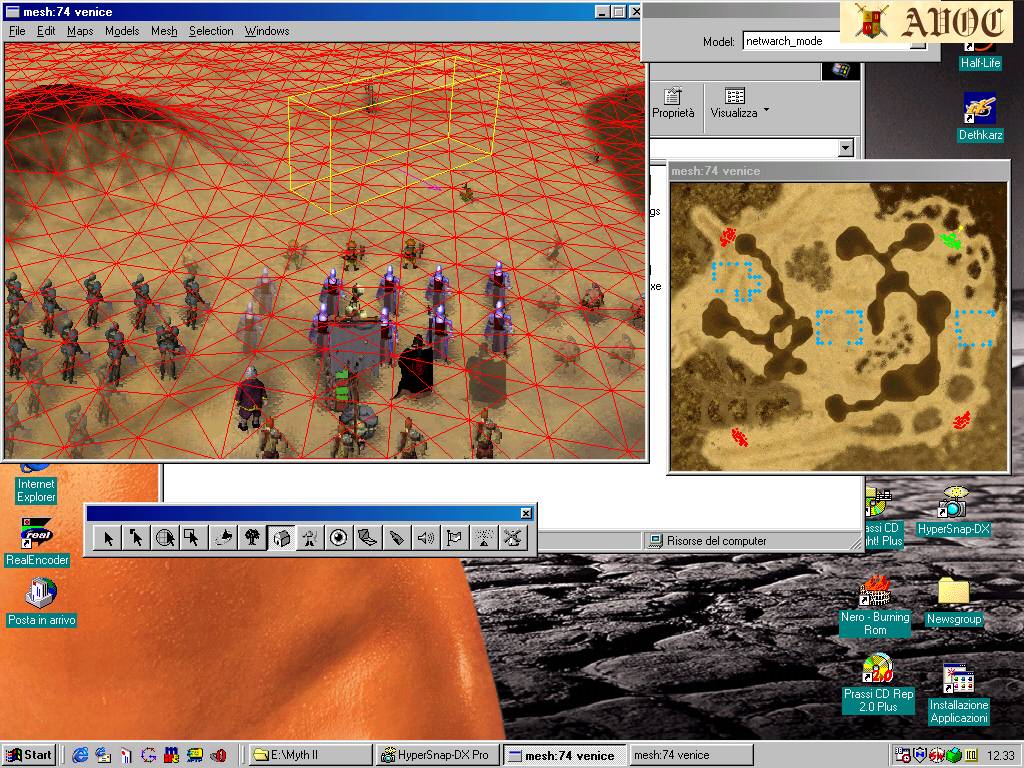This screenshot has width=1024, height=768.
Task: Choose the folded mesh terrain tool
Action: [368, 537]
